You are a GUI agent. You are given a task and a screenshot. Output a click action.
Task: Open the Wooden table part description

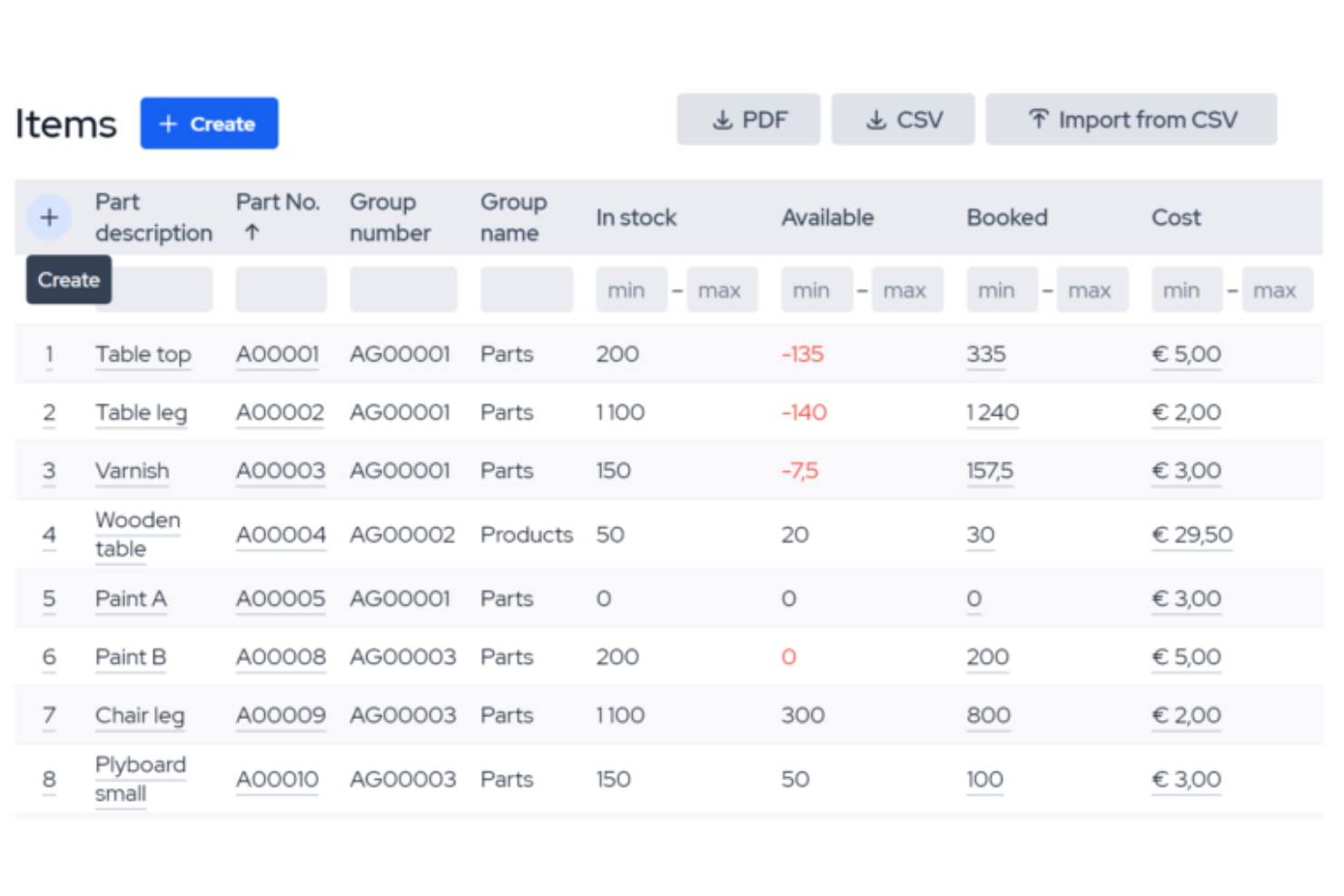click(x=137, y=534)
